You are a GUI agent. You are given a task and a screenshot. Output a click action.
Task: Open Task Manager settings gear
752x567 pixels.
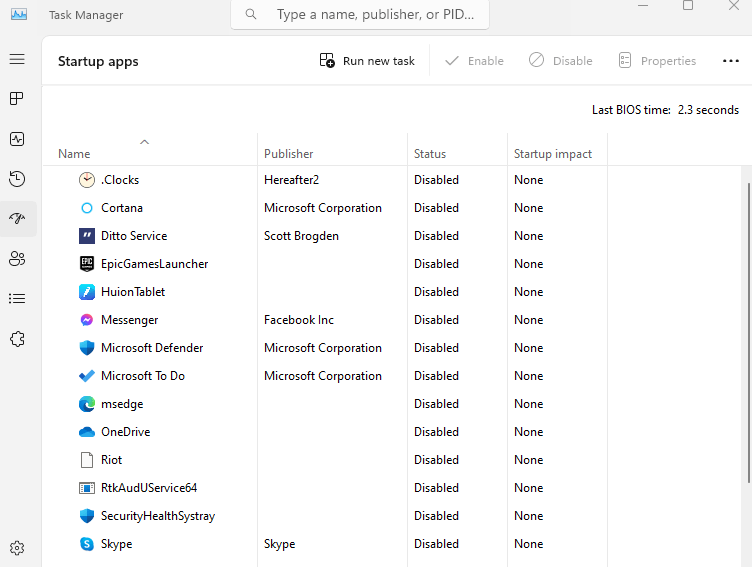tap(17, 548)
